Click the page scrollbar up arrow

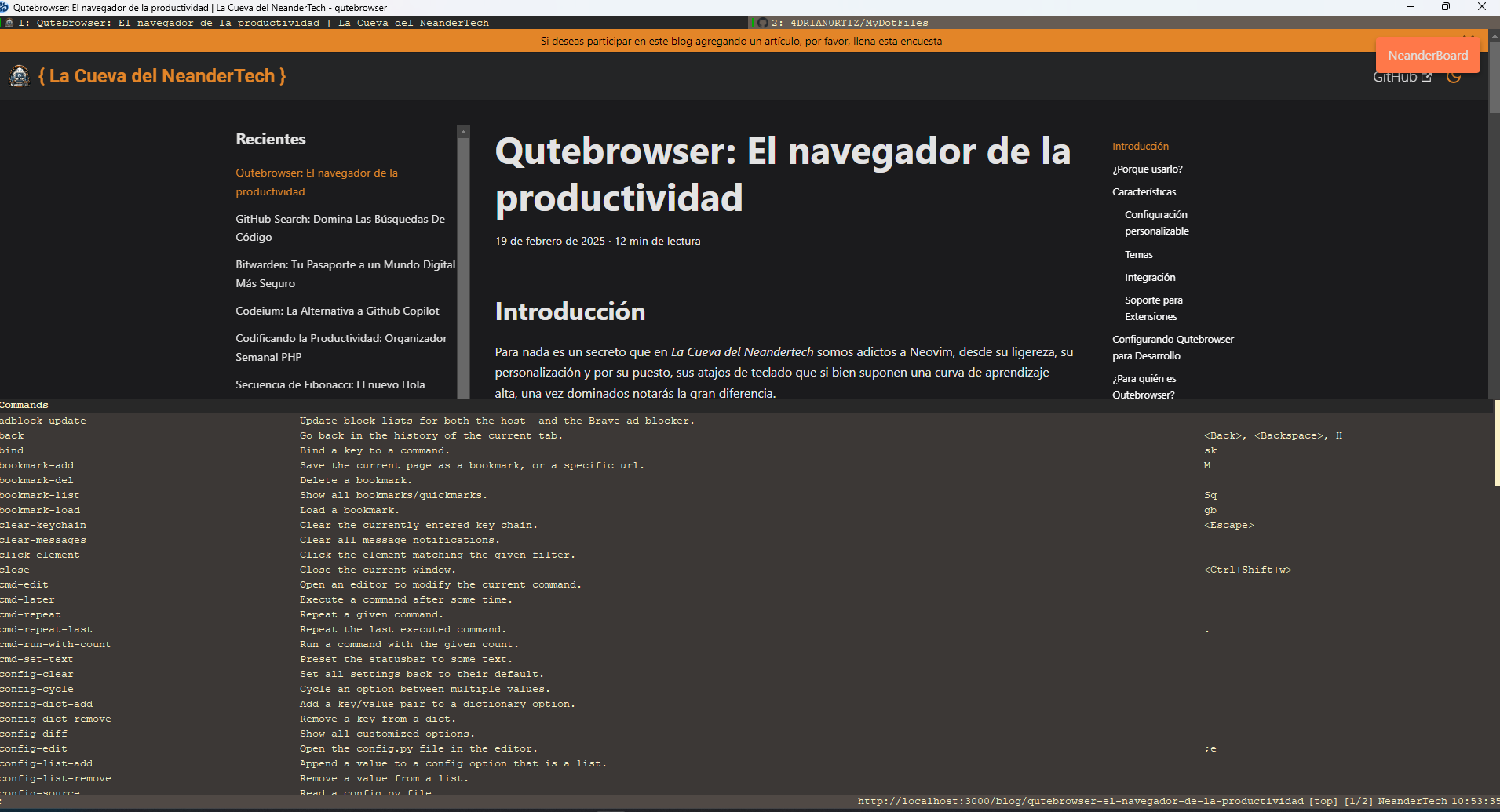[x=1494, y=35]
